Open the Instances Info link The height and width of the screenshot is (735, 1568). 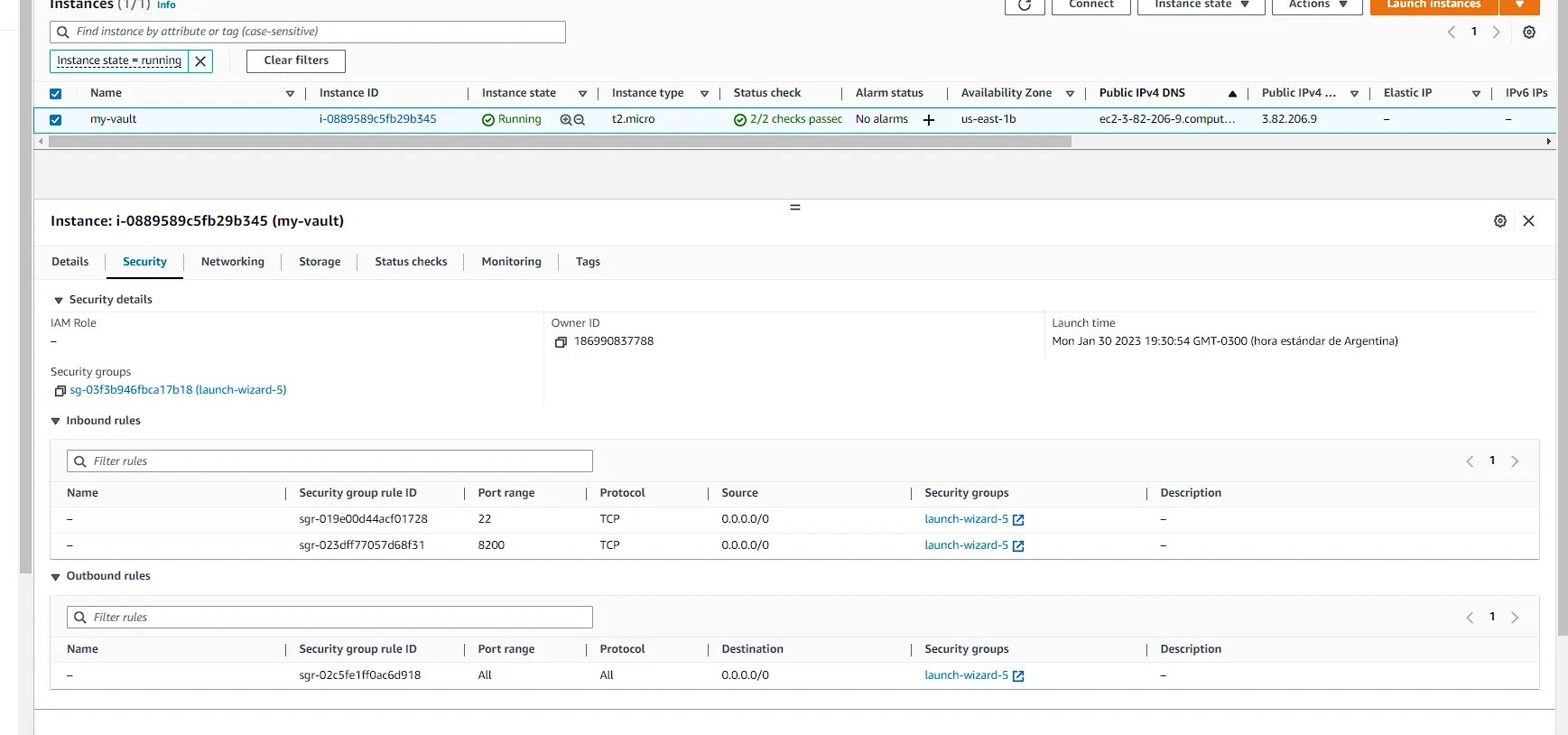[x=166, y=5]
